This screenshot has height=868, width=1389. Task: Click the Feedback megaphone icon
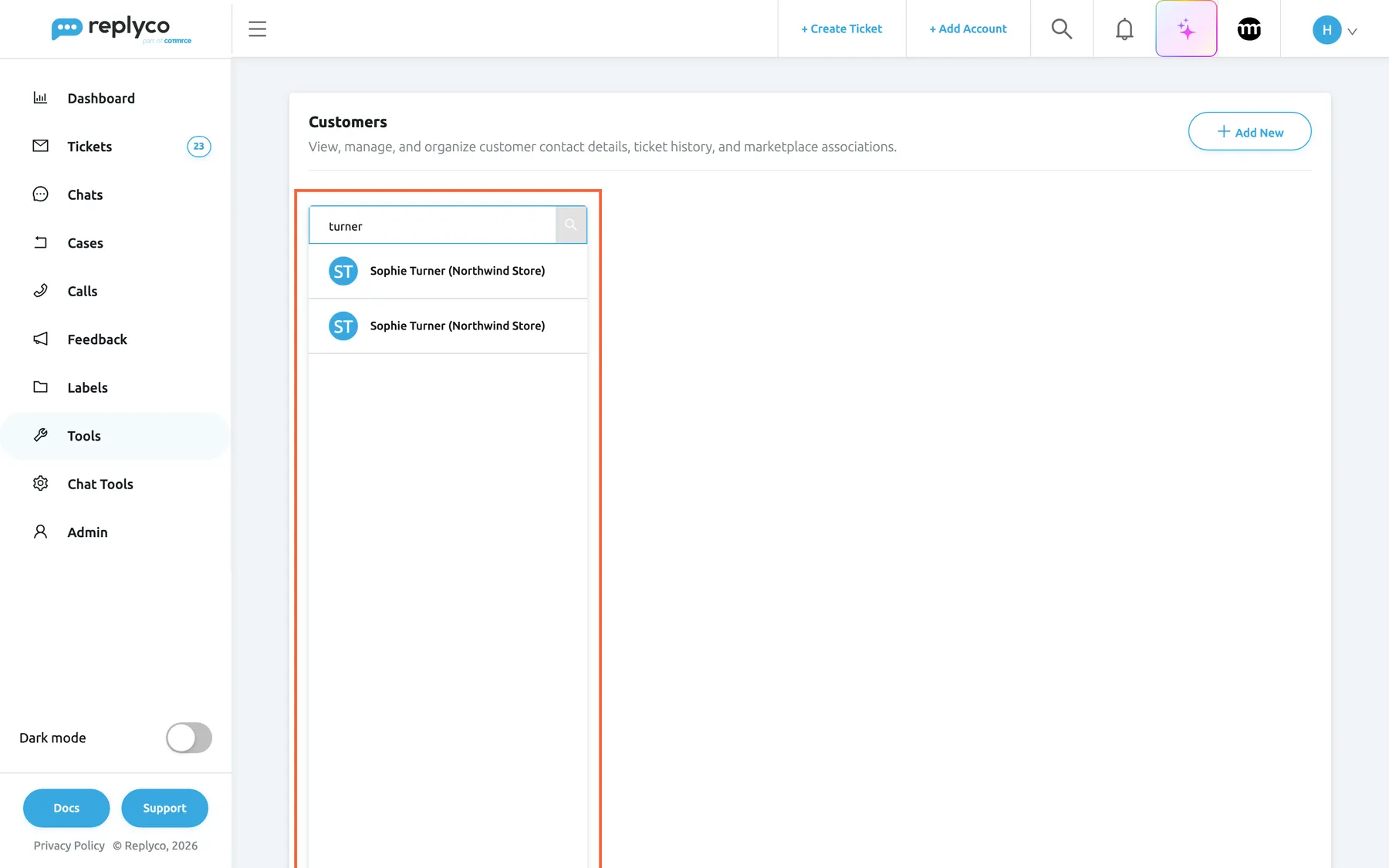tap(41, 339)
